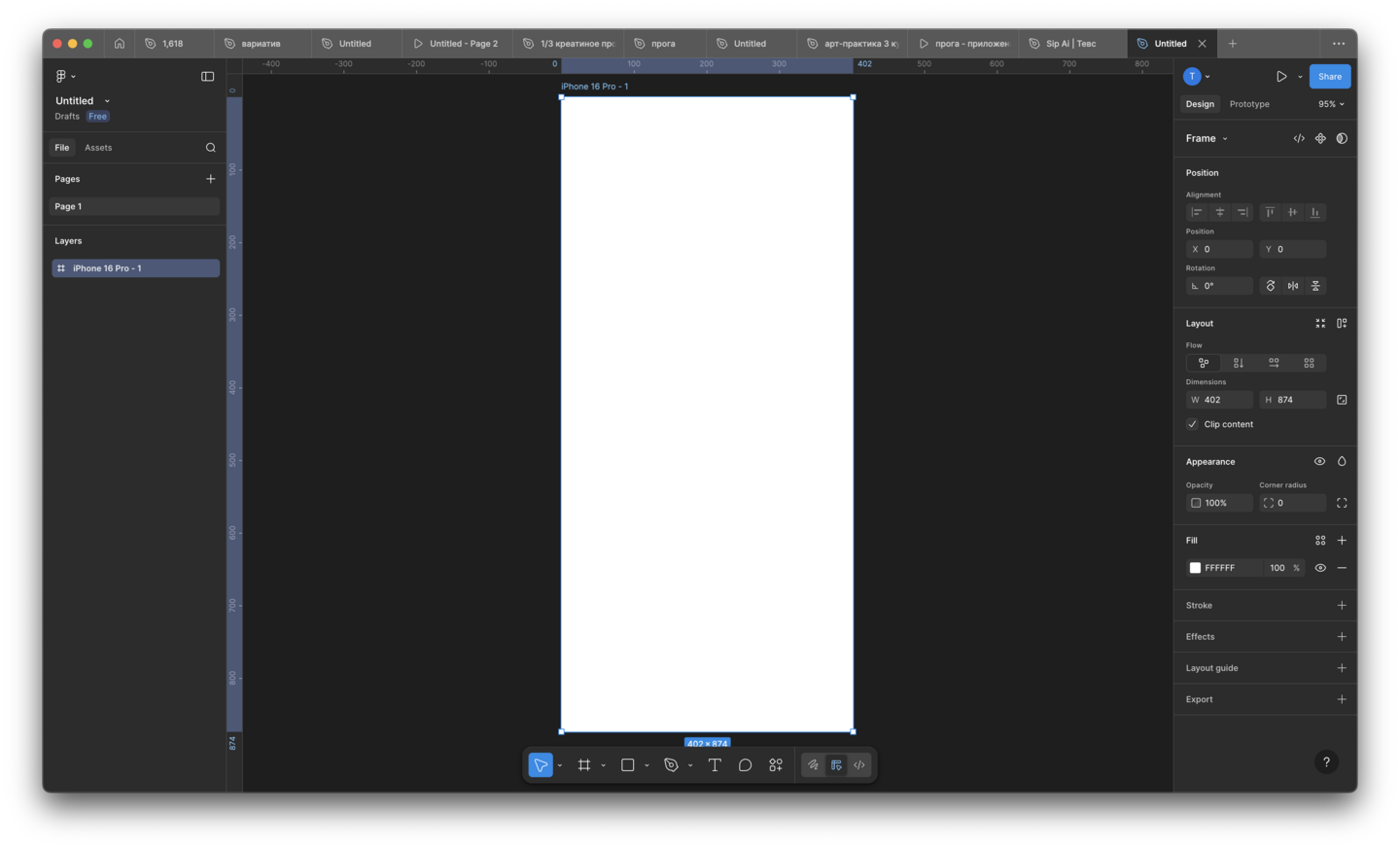Open the user avatar T dropdown

tap(1196, 77)
